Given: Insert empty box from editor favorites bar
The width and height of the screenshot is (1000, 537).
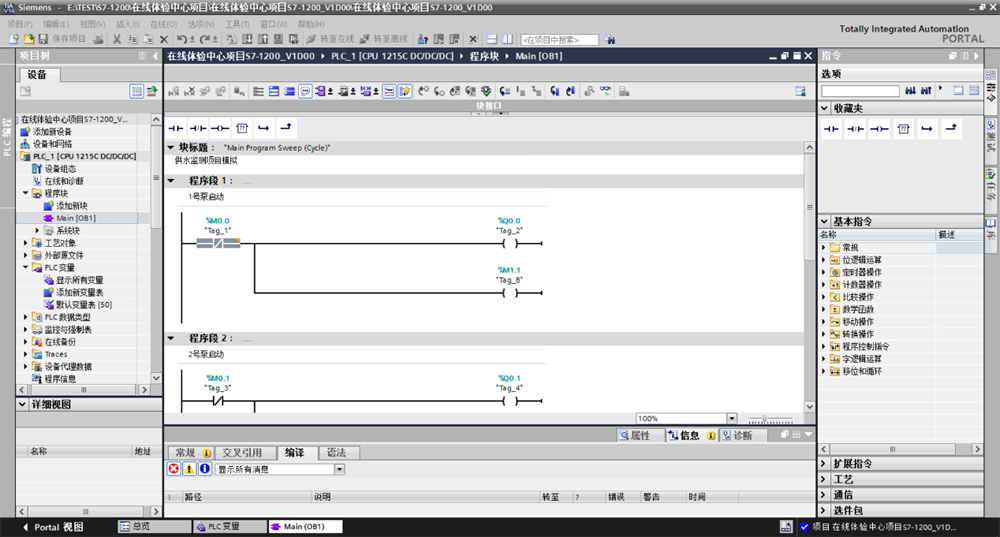Looking at the screenshot, I should [242, 128].
